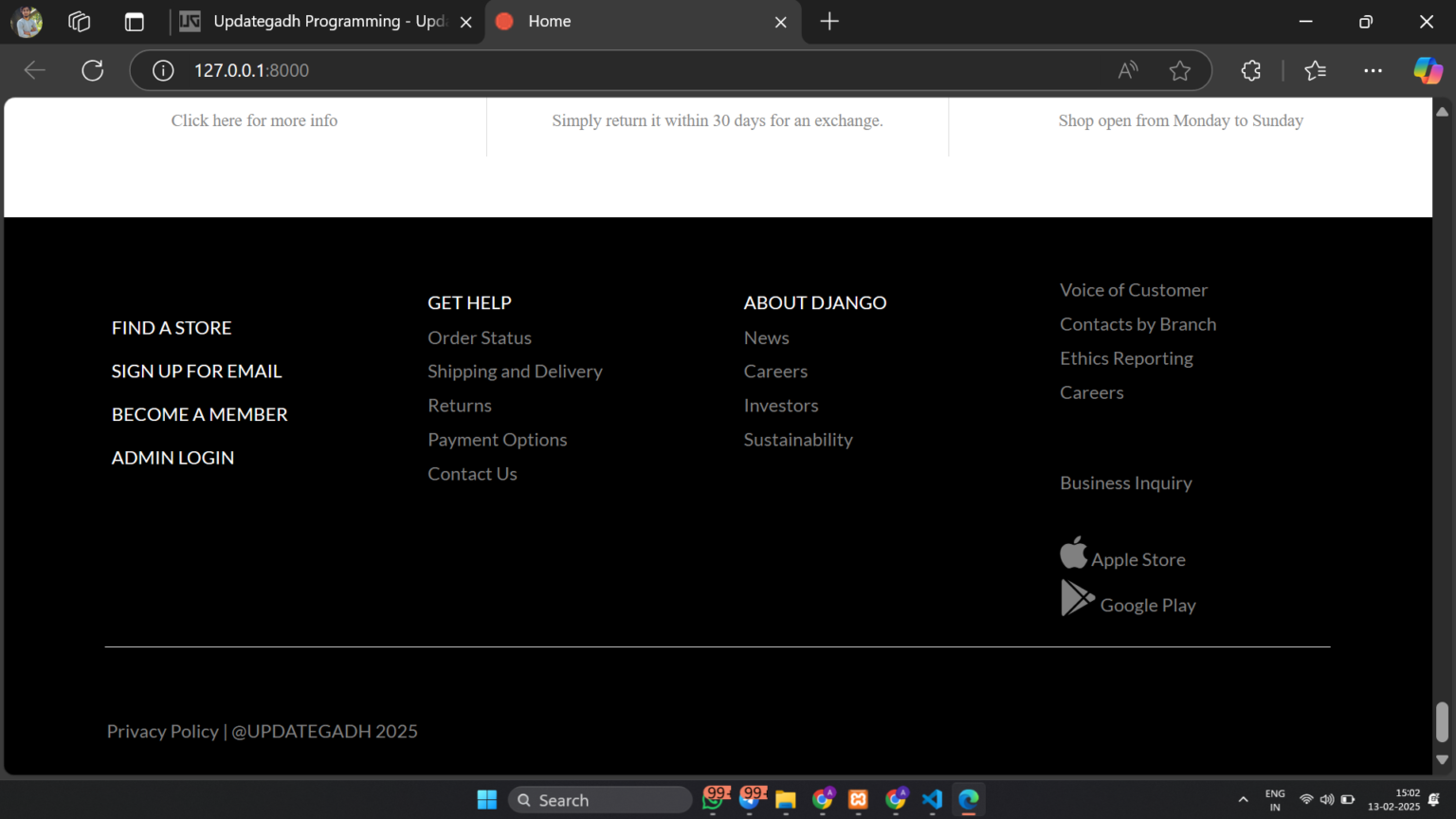
Task: Open XAMPP from the taskbar
Action: [858, 799]
